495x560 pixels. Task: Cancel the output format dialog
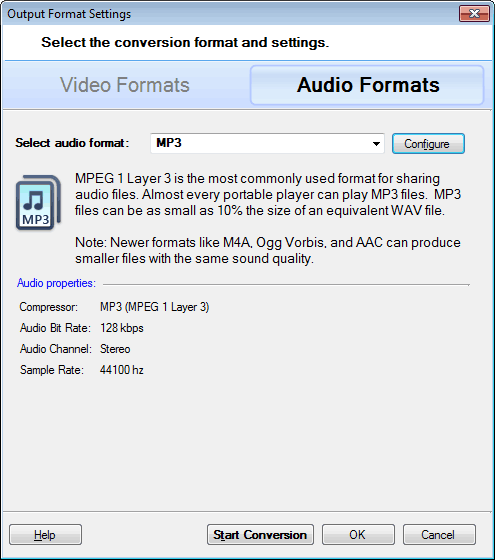(x=439, y=535)
